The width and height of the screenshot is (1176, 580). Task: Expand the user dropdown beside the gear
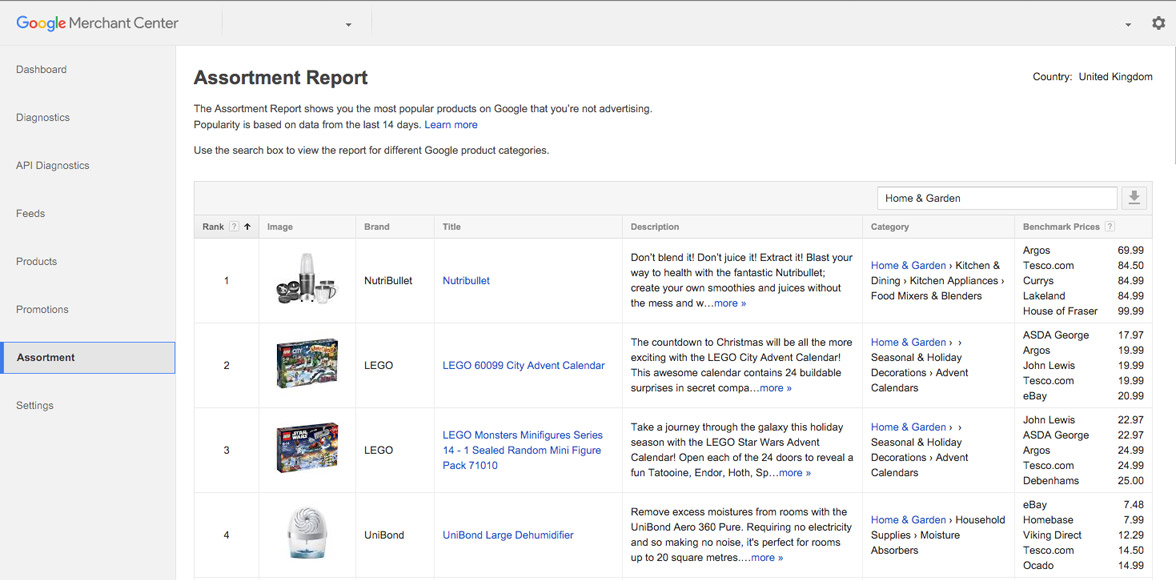pyautogui.click(x=1128, y=25)
